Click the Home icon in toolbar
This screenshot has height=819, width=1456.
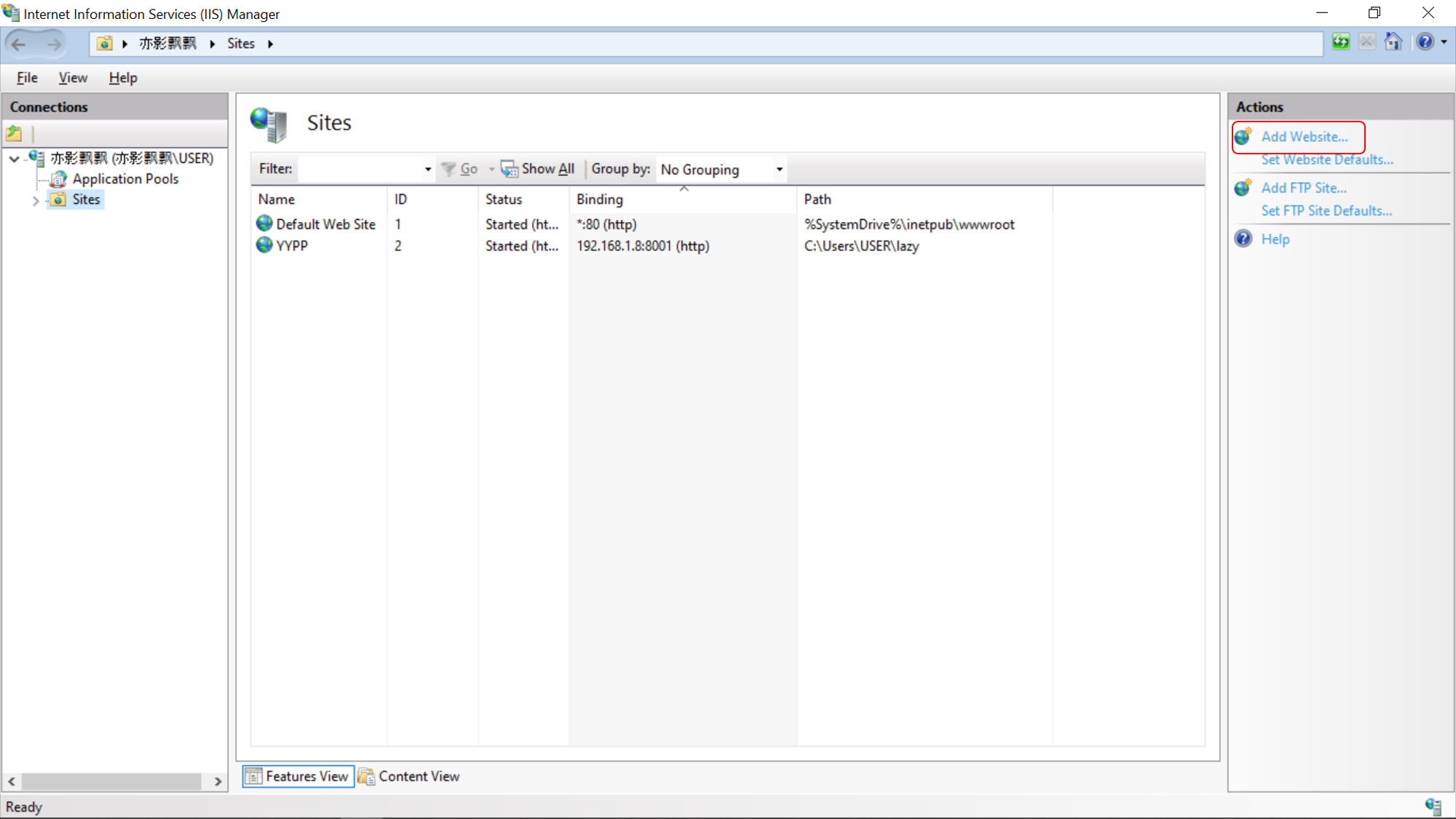(1393, 42)
